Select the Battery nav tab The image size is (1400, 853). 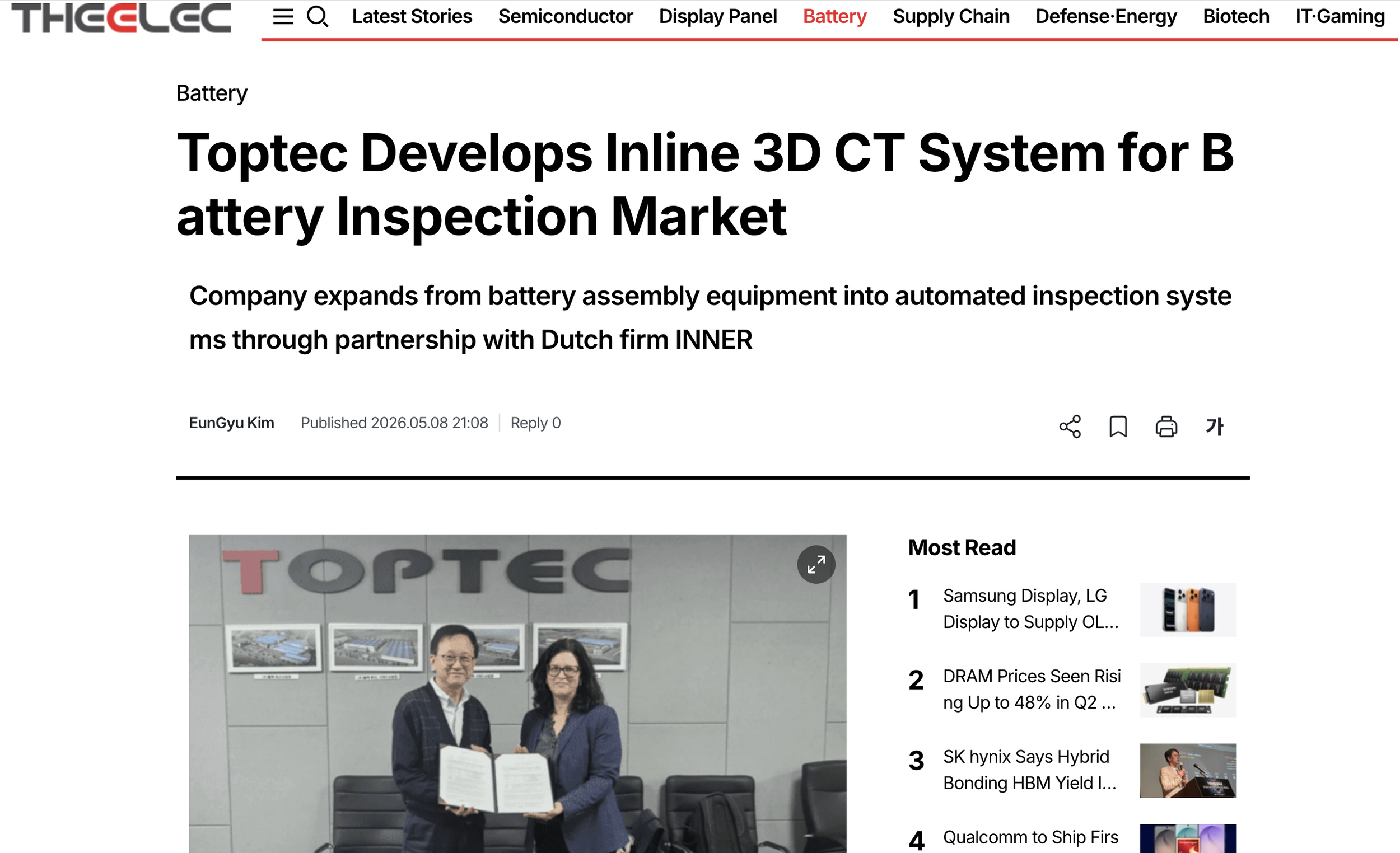pos(834,16)
